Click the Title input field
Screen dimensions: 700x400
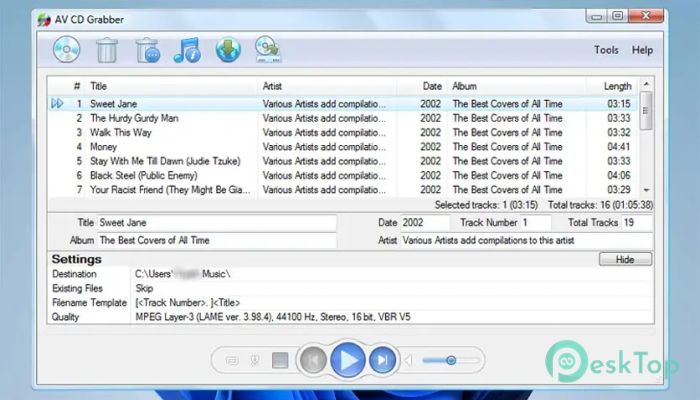pos(217,222)
